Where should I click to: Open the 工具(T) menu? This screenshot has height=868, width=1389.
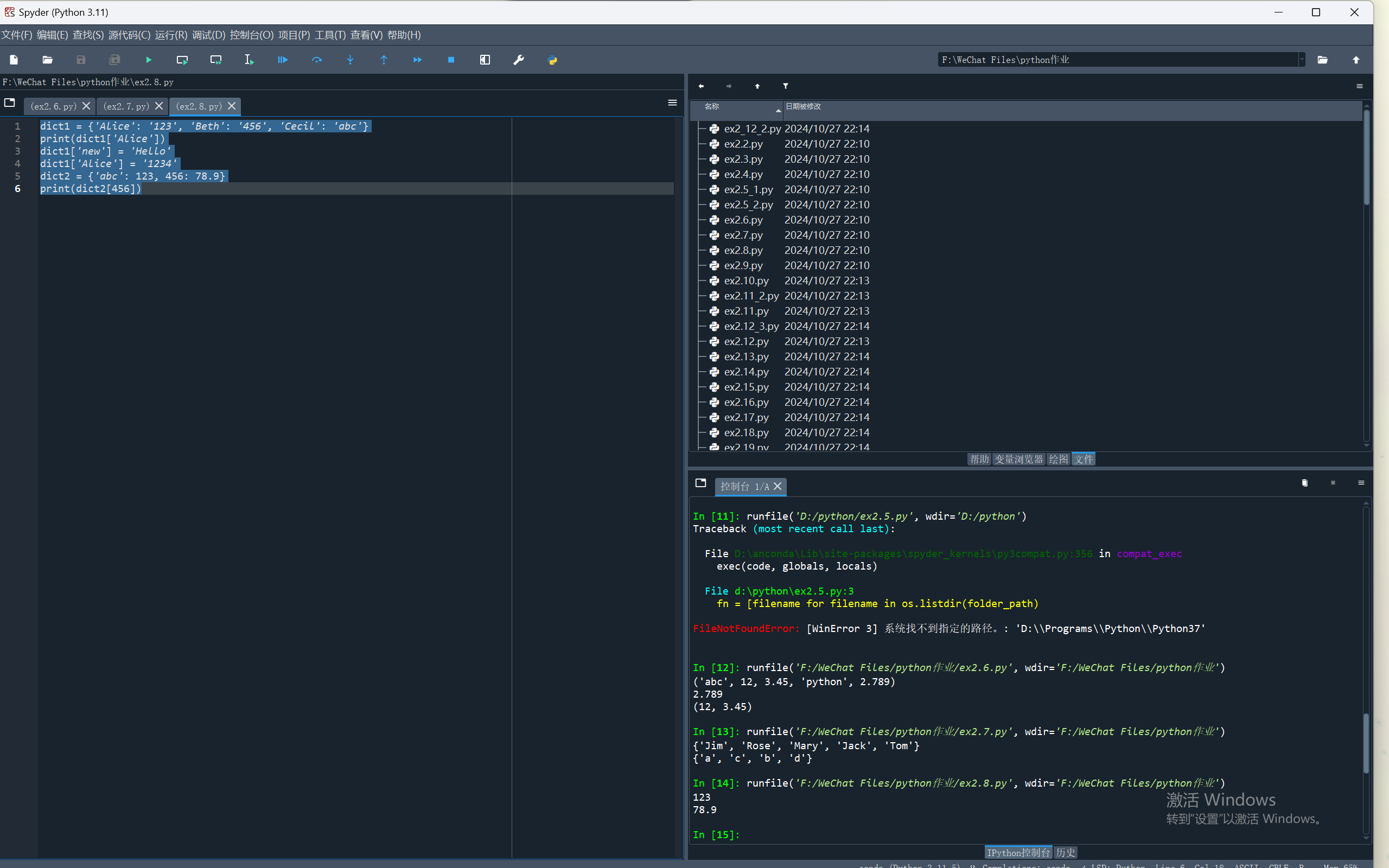(x=330, y=35)
